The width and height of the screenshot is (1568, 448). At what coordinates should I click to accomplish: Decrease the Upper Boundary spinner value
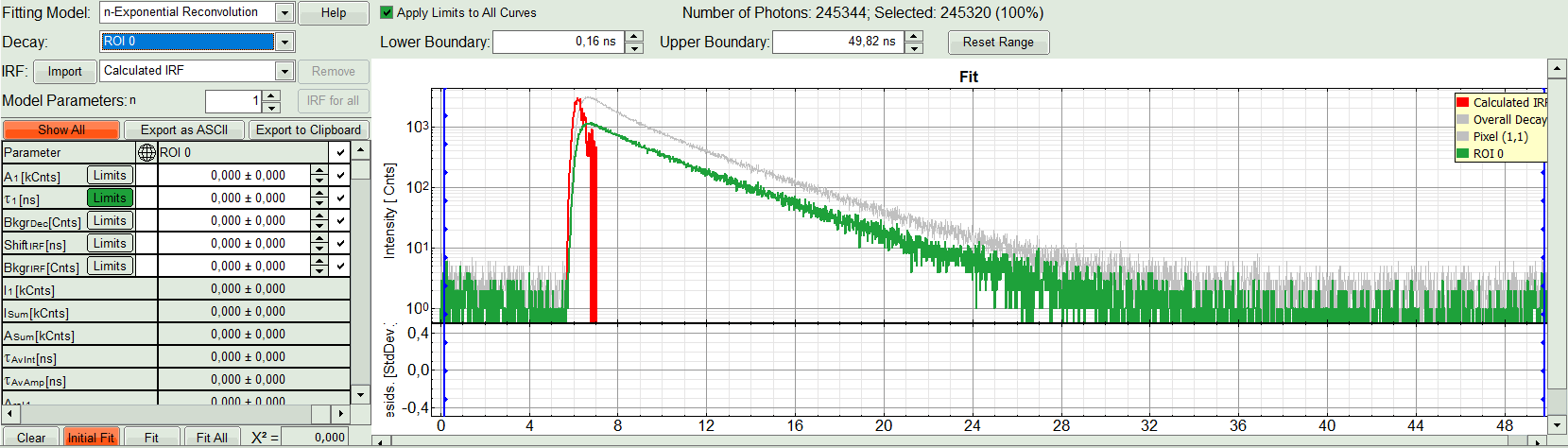point(914,47)
